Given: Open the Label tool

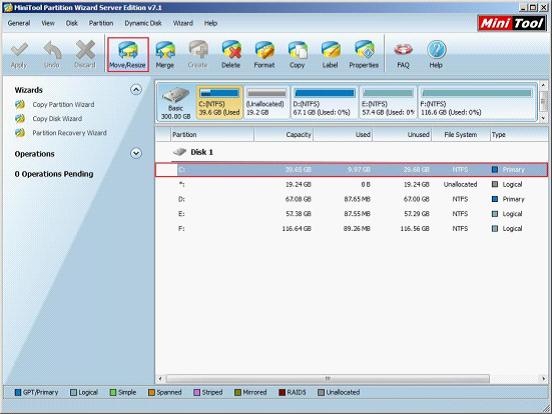Looking at the screenshot, I should [x=330, y=55].
